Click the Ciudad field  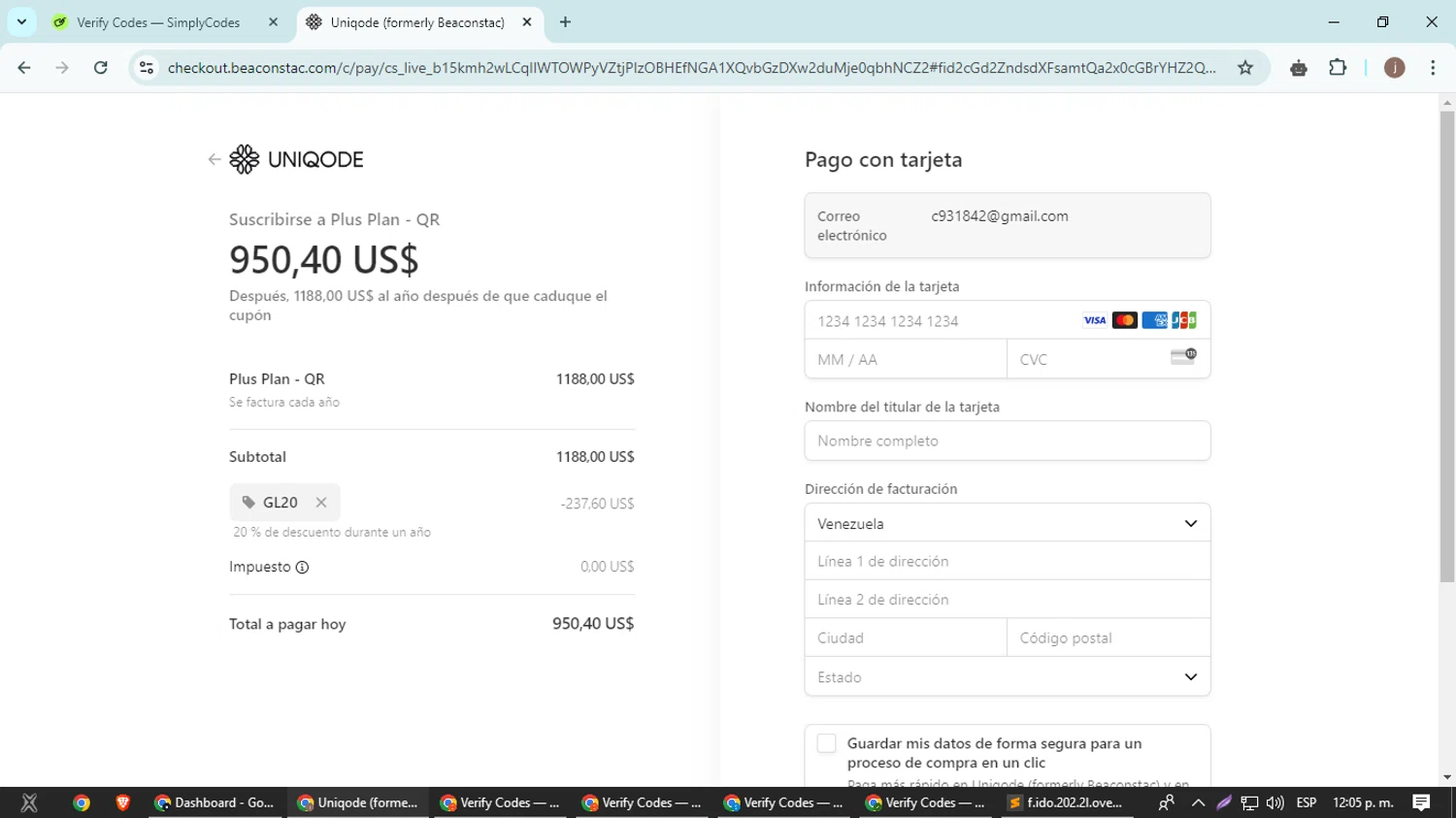(906, 638)
